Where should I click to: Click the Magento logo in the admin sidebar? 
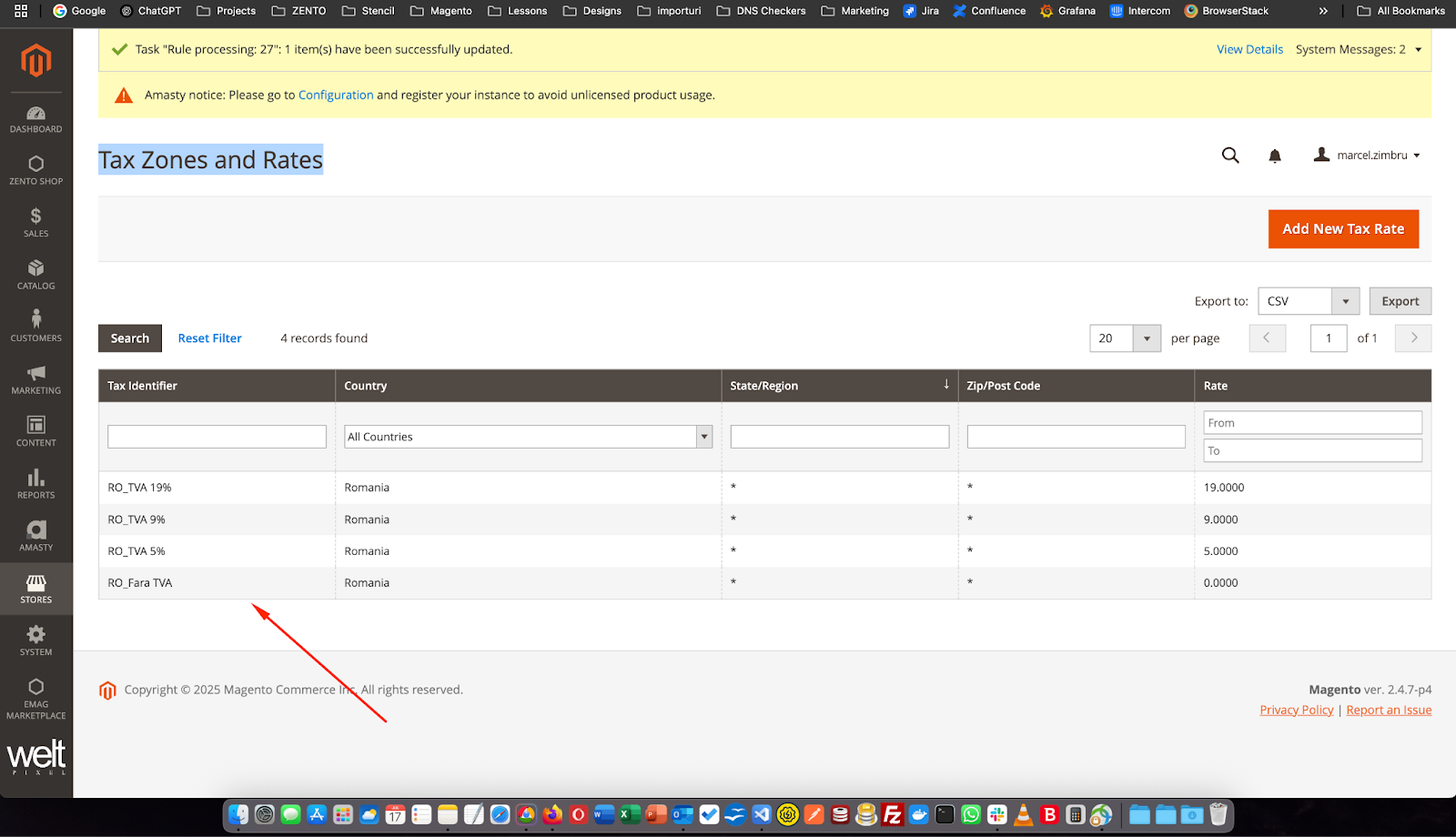point(36,61)
